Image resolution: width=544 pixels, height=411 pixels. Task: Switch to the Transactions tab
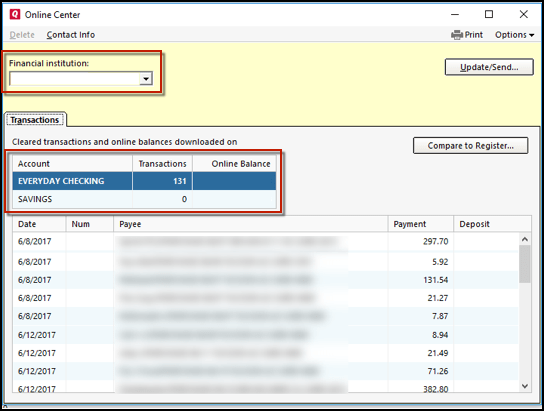click(x=35, y=120)
